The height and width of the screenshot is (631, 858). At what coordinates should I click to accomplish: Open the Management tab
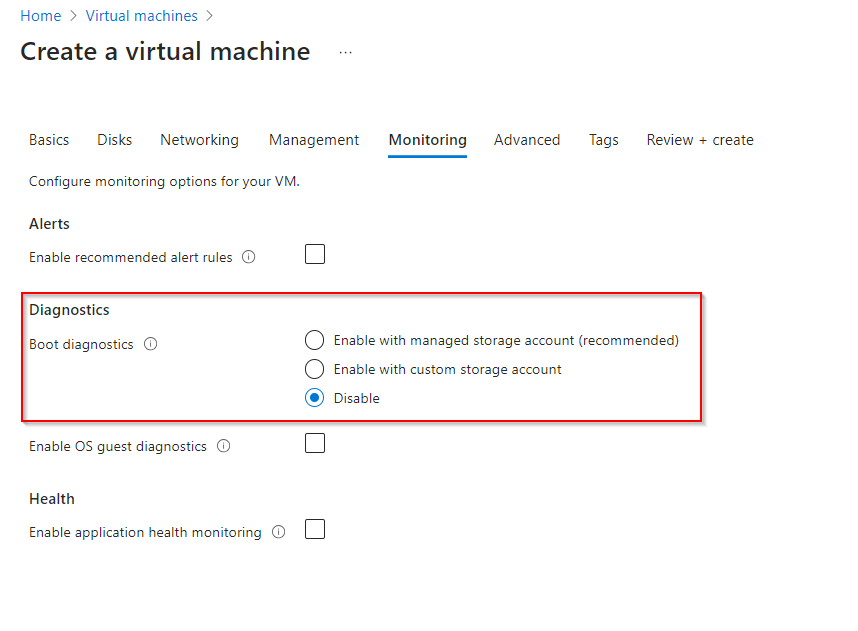coord(314,140)
